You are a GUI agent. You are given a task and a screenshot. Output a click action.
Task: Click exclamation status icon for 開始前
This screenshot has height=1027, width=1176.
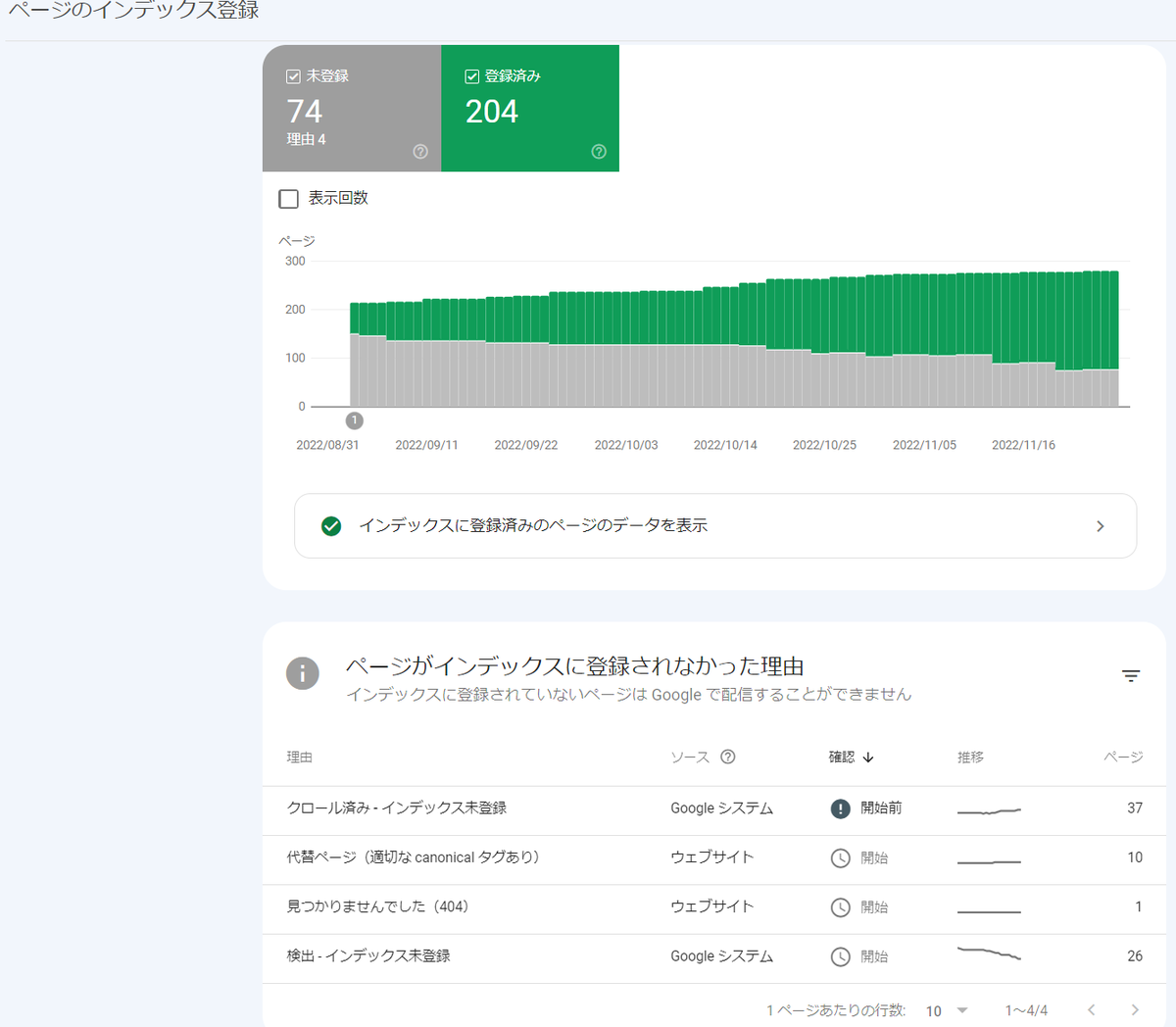pyautogui.click(x=840, y=809)
